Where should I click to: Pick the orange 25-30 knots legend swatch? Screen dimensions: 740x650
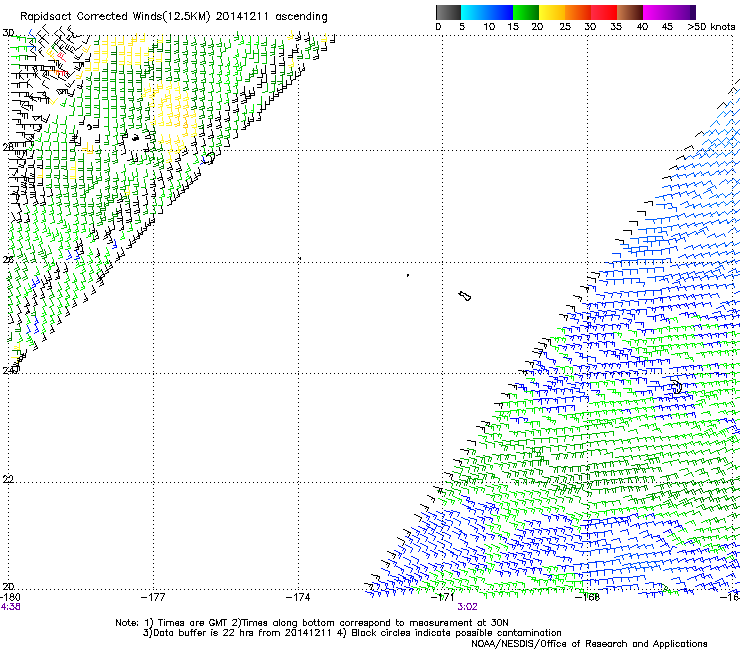pos(578,12)
